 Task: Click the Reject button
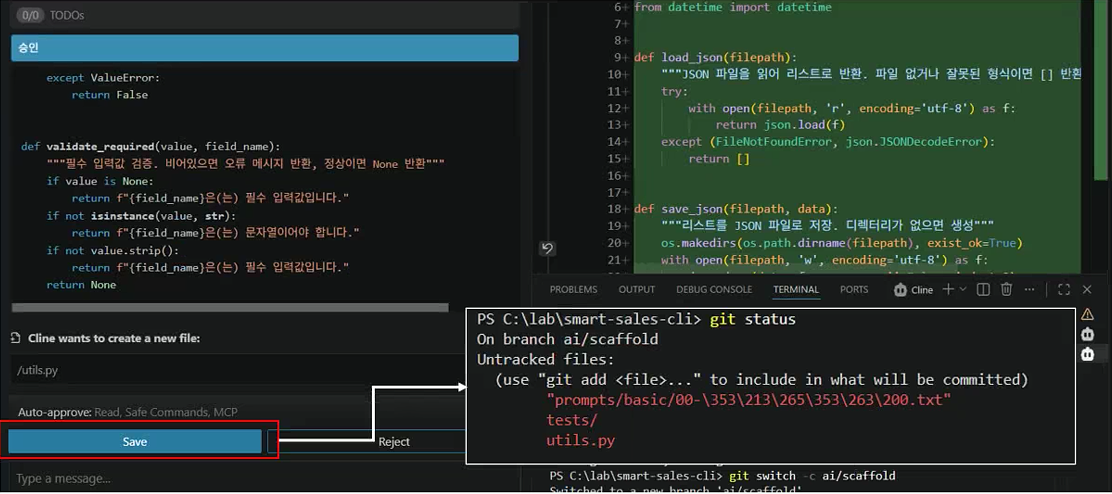367,442
